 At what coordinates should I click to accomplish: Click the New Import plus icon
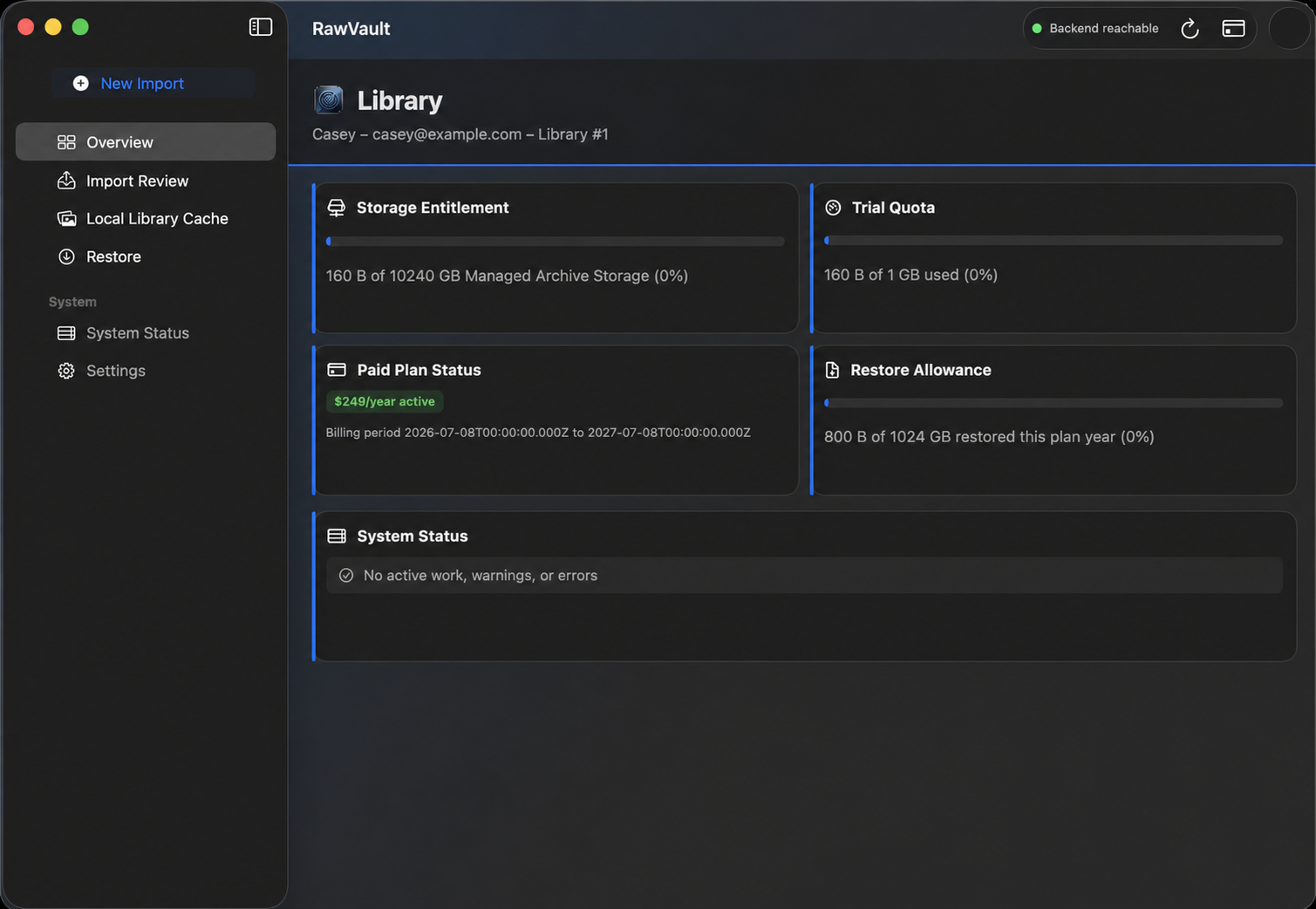81,83
